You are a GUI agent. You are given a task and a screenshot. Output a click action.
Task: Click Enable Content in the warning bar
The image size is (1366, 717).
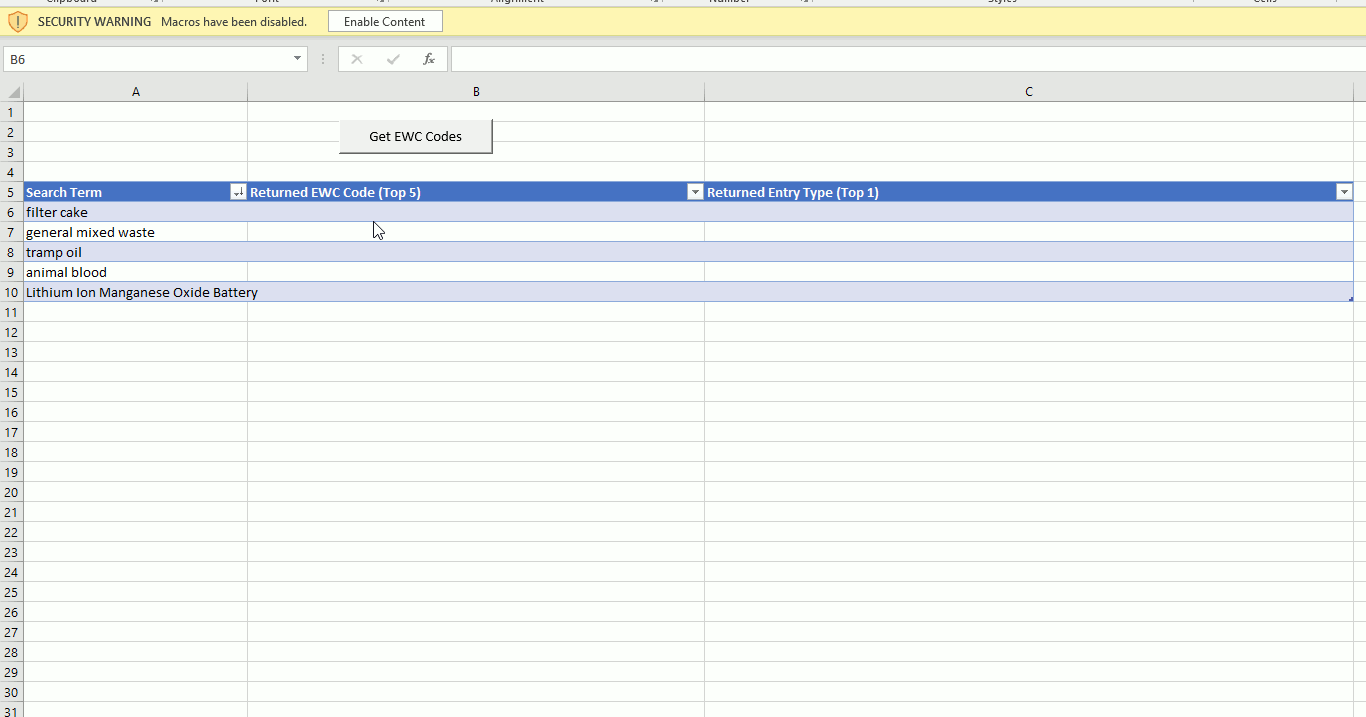pos(385,21)
